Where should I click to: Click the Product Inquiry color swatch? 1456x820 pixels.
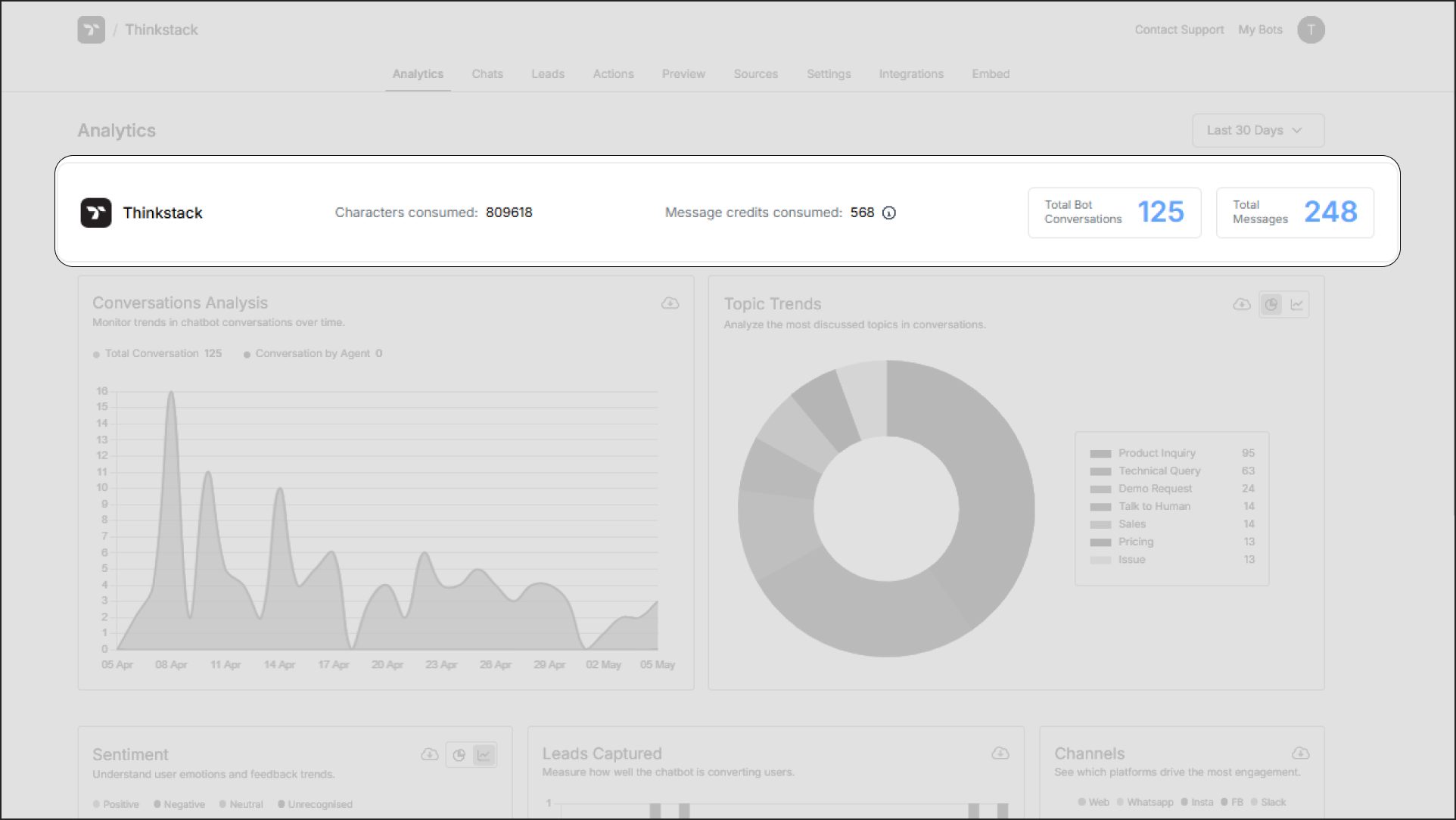coord(1100,454)
